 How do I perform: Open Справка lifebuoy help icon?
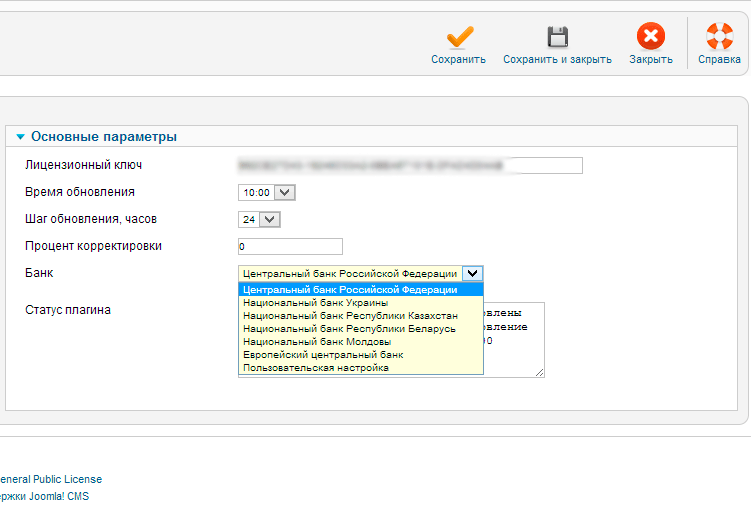click(x=719, y=38)
